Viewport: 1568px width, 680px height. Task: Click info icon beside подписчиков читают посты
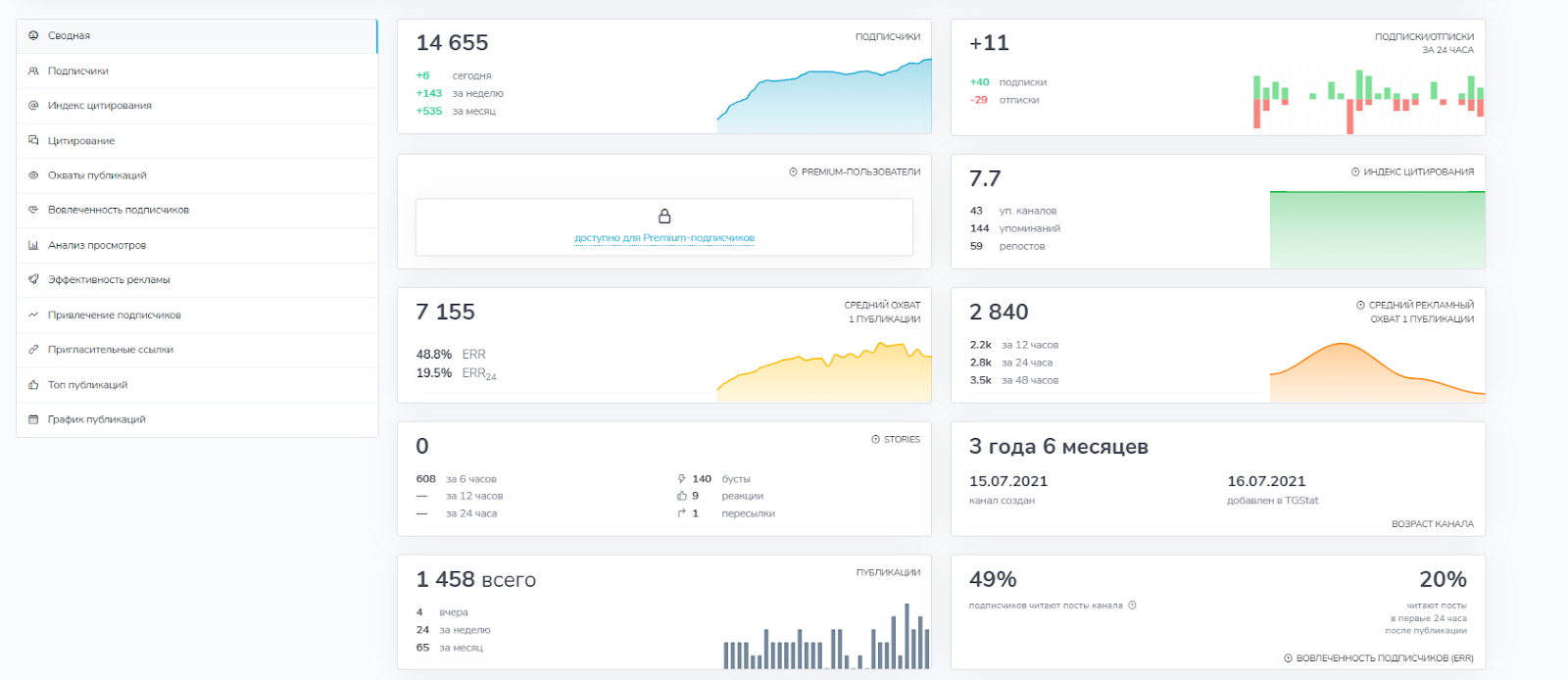point(1132,606)
